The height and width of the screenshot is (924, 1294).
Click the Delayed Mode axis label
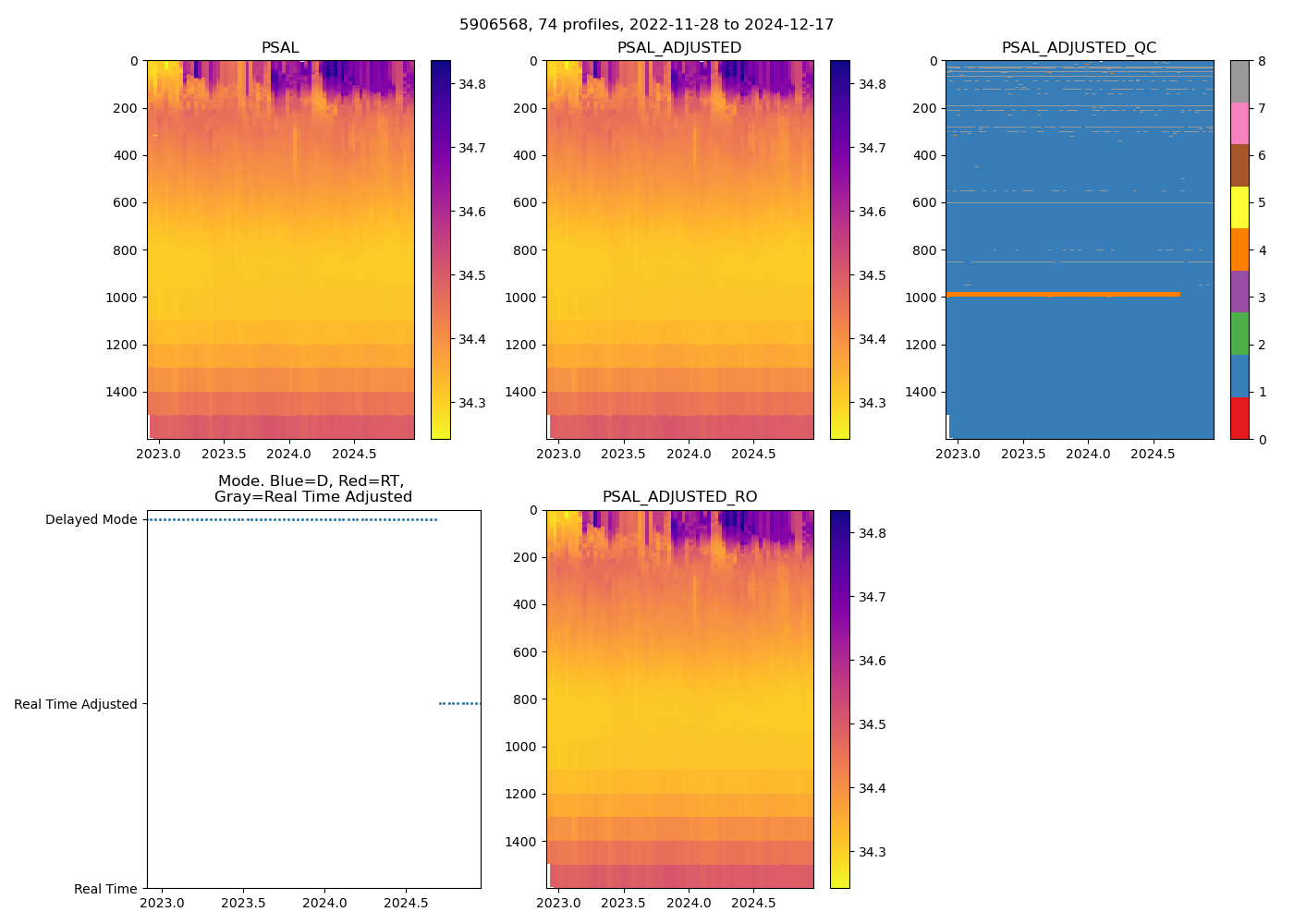(91, 519)
